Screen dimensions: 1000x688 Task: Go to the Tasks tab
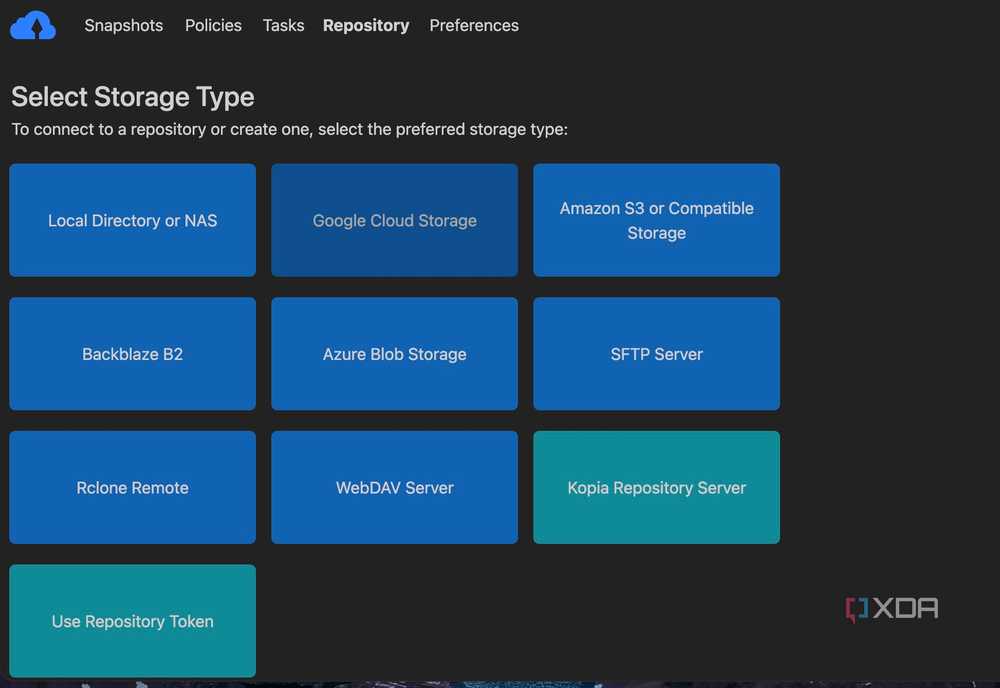pos(283,26)
